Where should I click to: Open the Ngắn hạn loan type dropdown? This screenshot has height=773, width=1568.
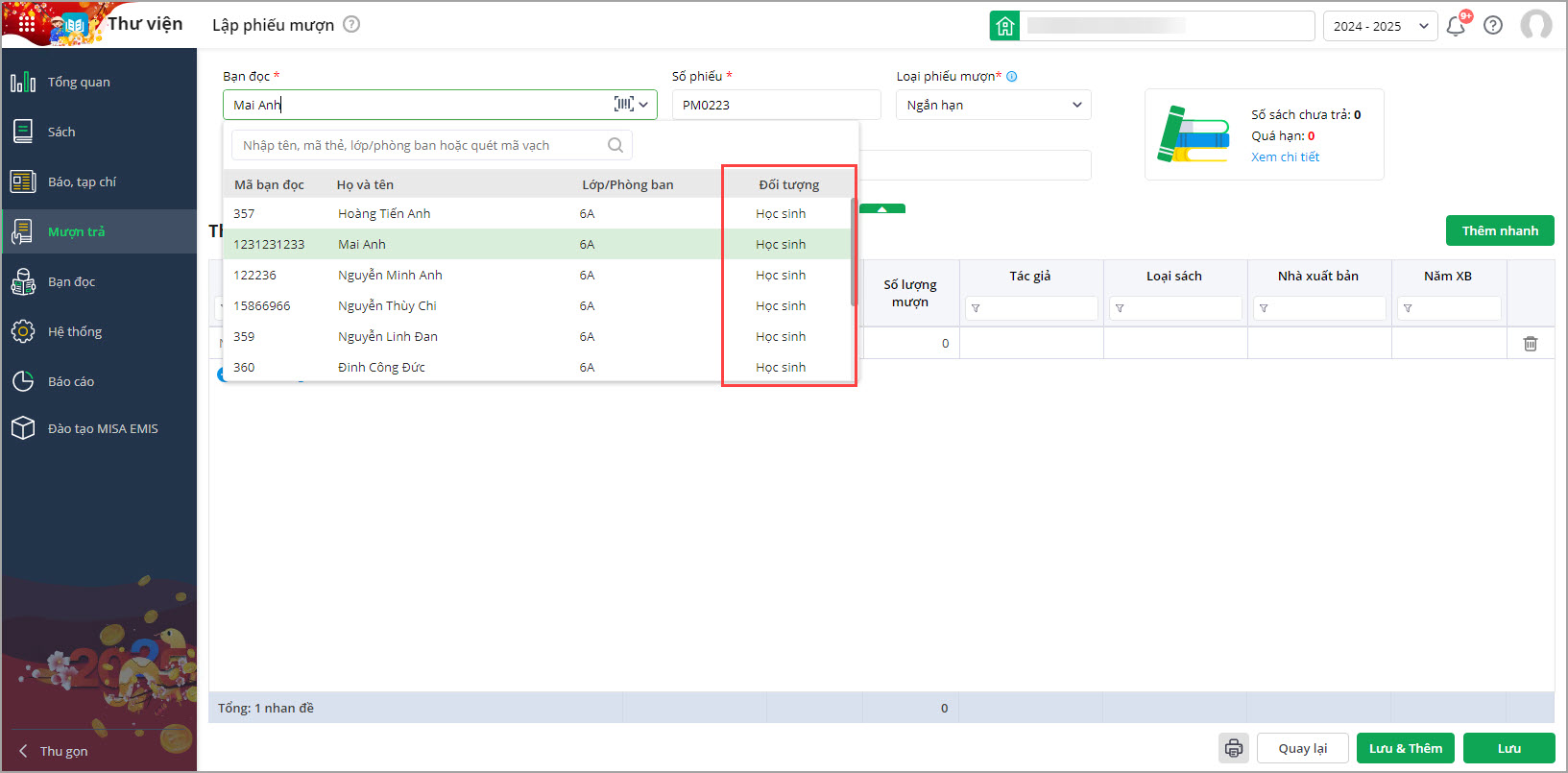coord(993,105)
